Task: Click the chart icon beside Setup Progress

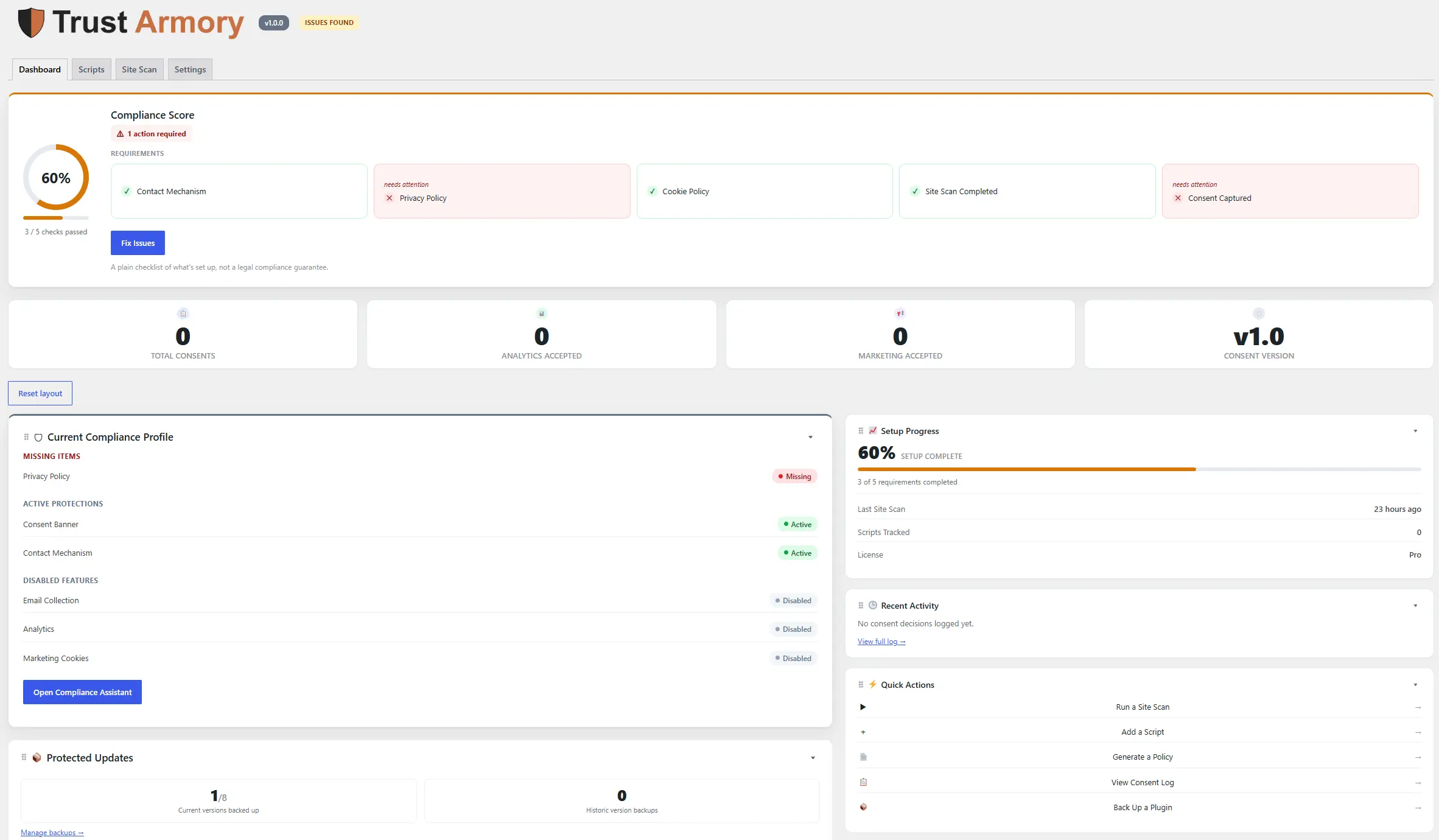Action: pos(873,430)
